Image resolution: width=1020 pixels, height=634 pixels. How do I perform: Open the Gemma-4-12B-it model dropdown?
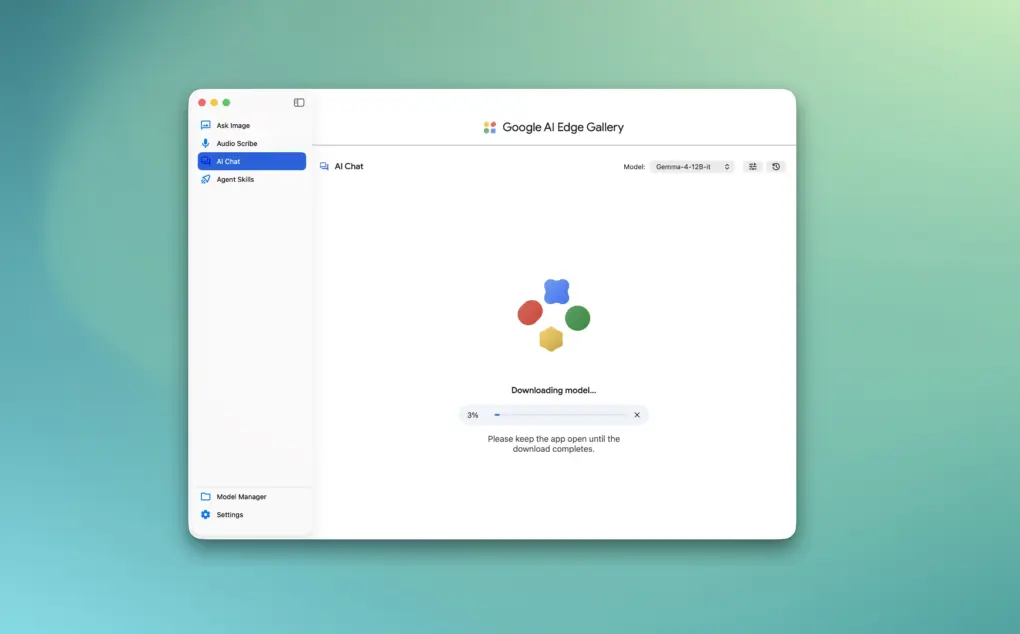pyautogui.click(x=692, y=166)
